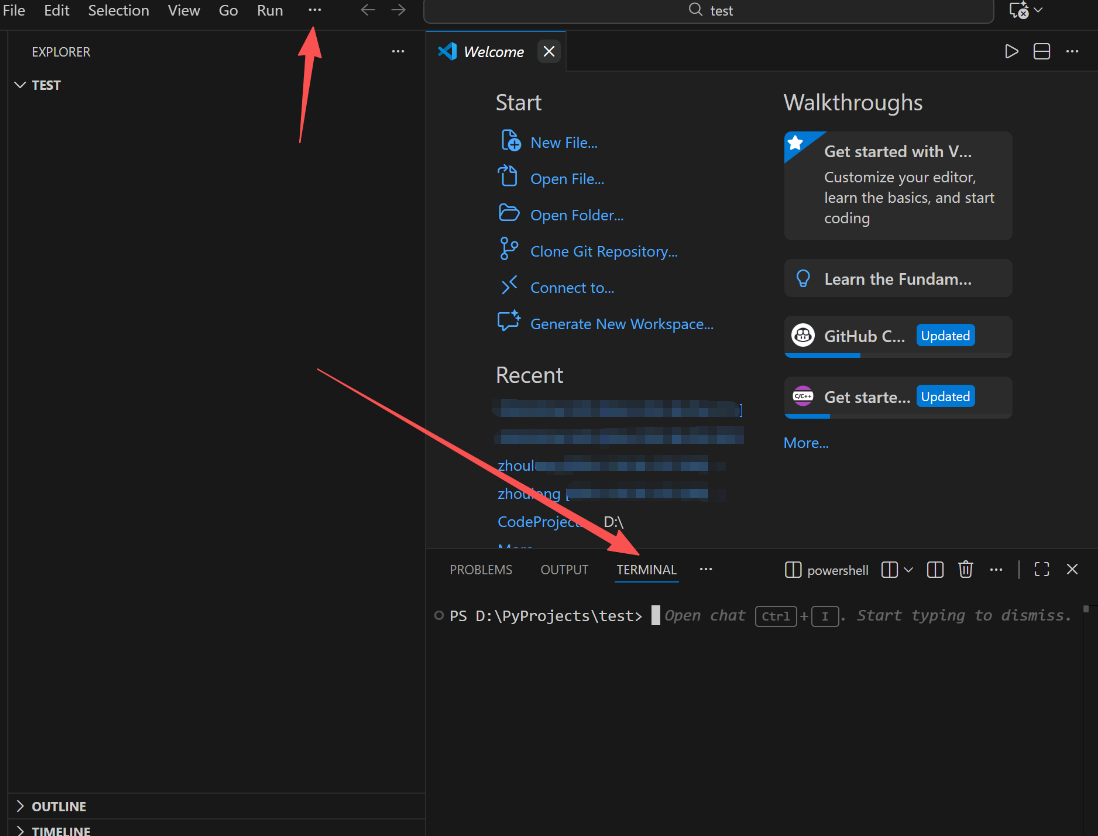This screenshot has width=1098, height=836.
Task: Collapse the TEST folder section
Action: click(20, 85)
